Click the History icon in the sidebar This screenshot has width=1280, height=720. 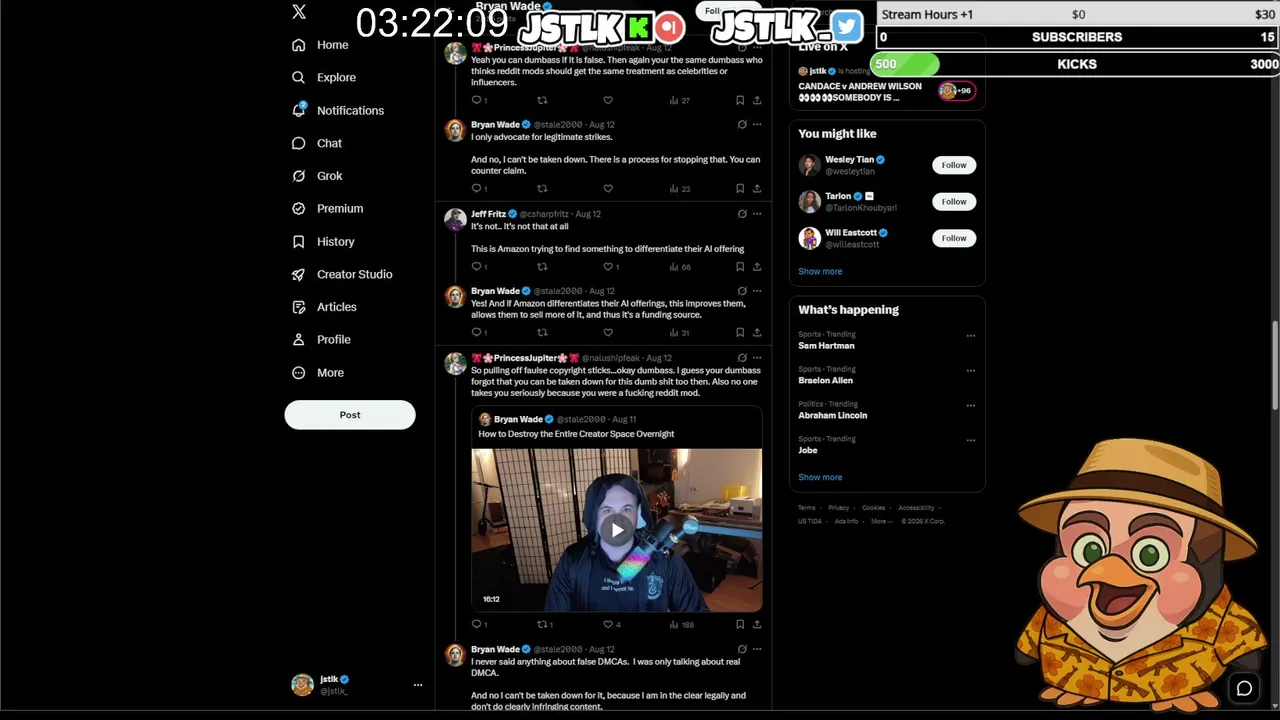pyautogui.click(x=298, y=242)
